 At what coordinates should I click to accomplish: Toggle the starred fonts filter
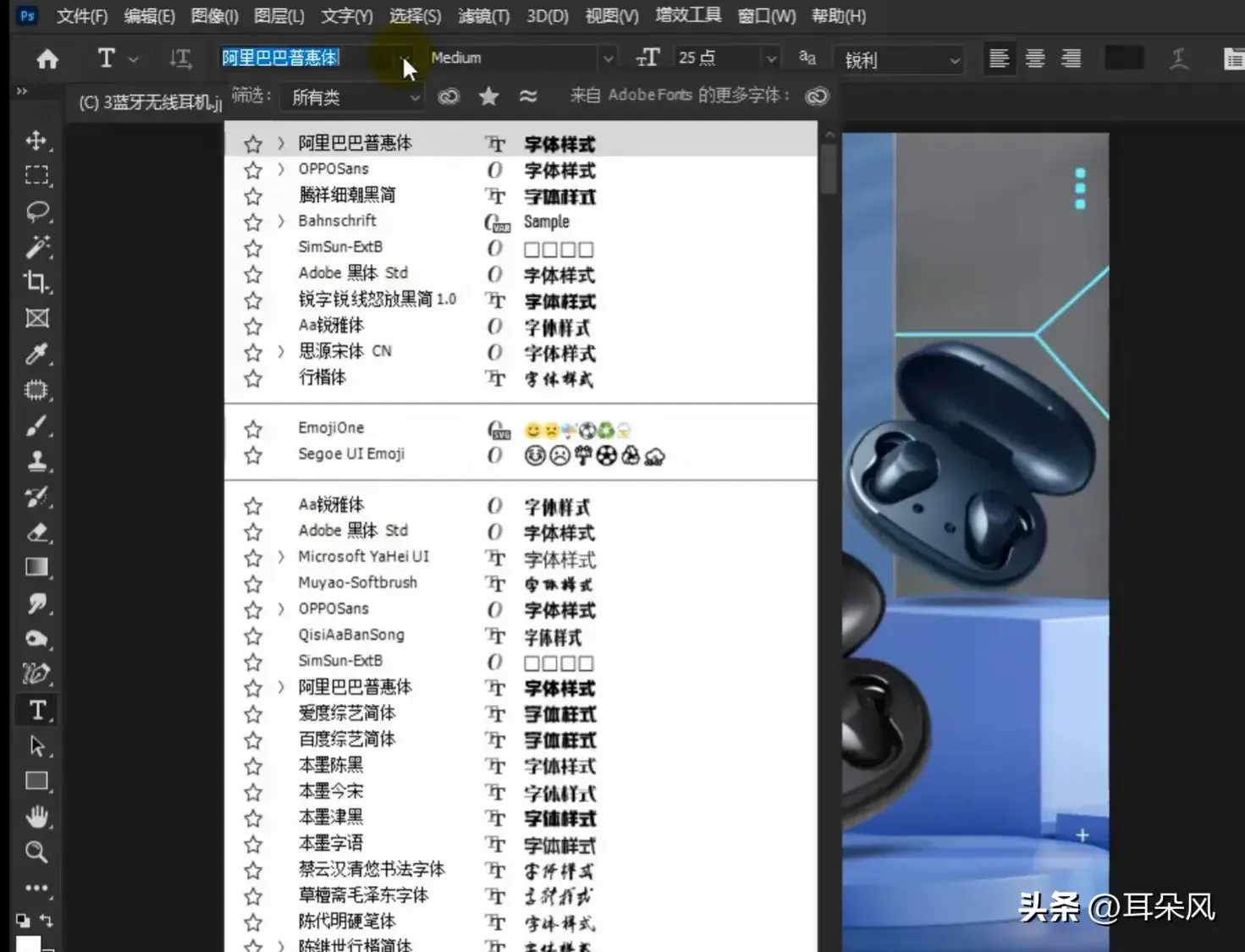(488, 96)
